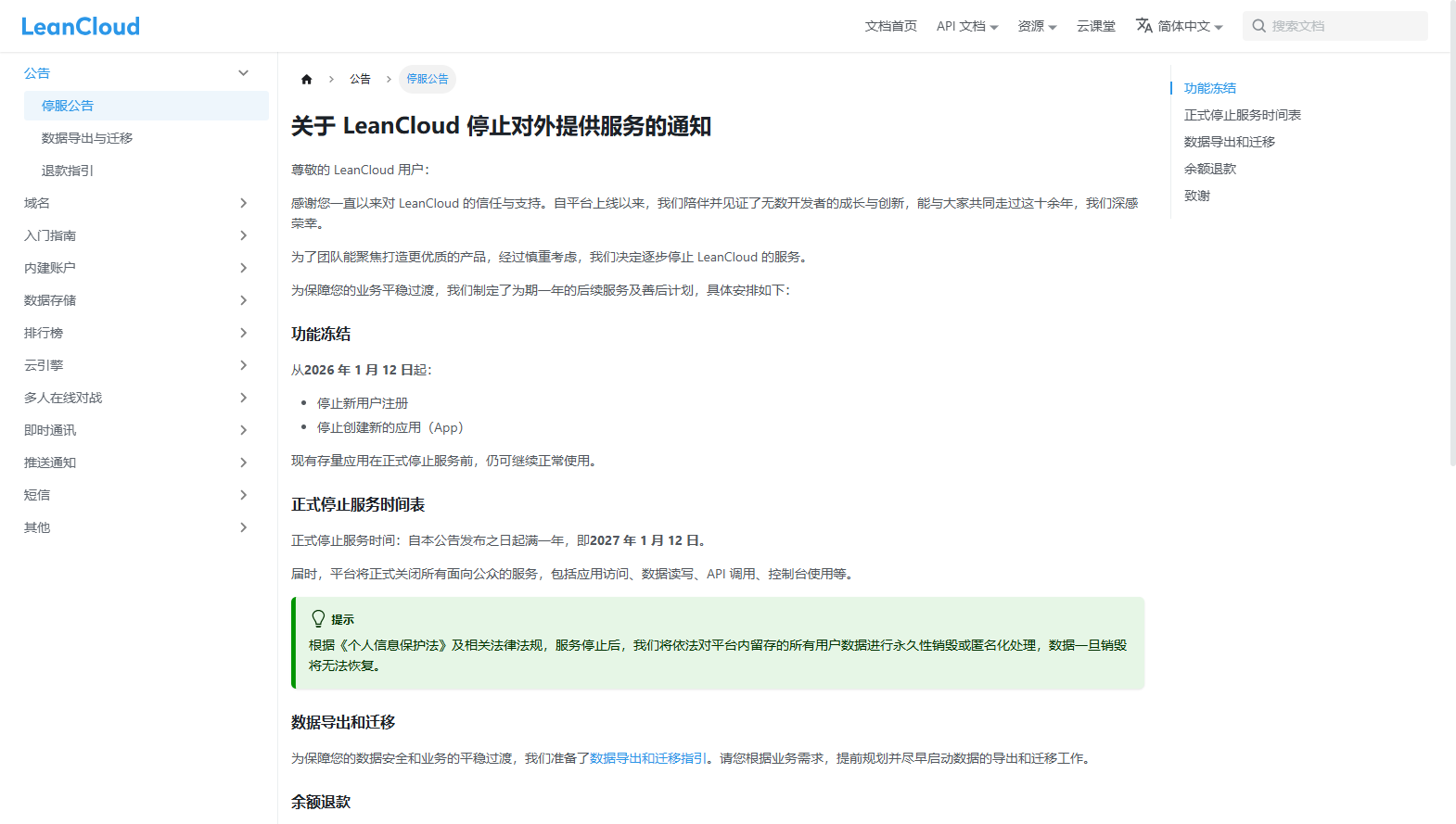Click the search magnifier icon
This screenshot has width=1456, height=824.
pos(1258,26)
